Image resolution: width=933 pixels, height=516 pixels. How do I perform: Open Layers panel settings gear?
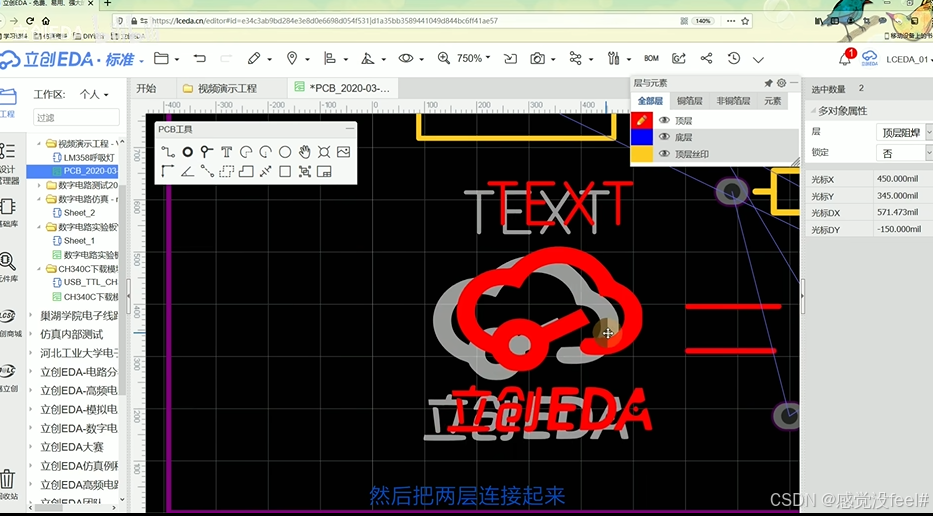pyautogui.click(x=781, y=83)
